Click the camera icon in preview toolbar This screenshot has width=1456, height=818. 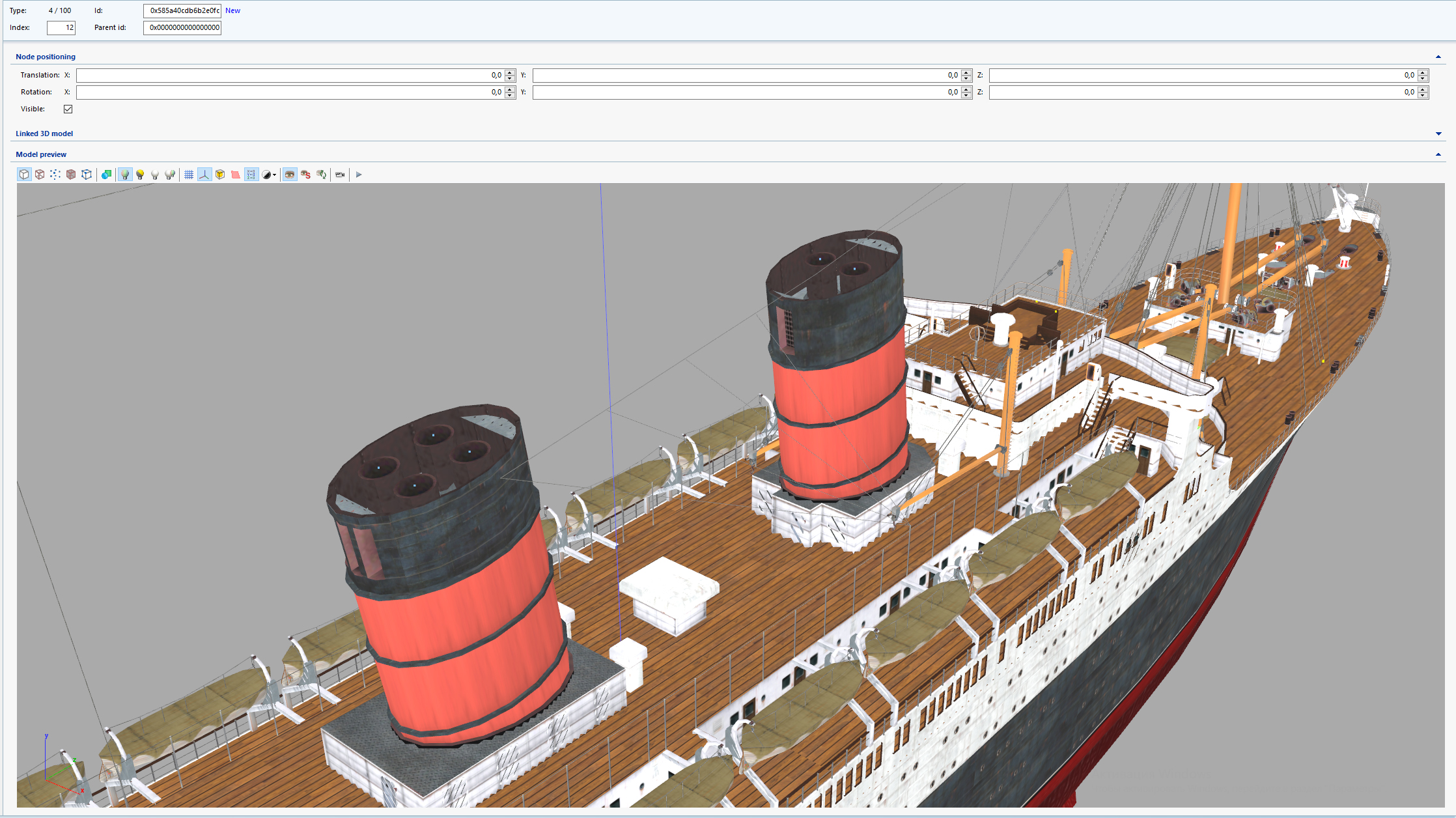(x=340, y=175)
